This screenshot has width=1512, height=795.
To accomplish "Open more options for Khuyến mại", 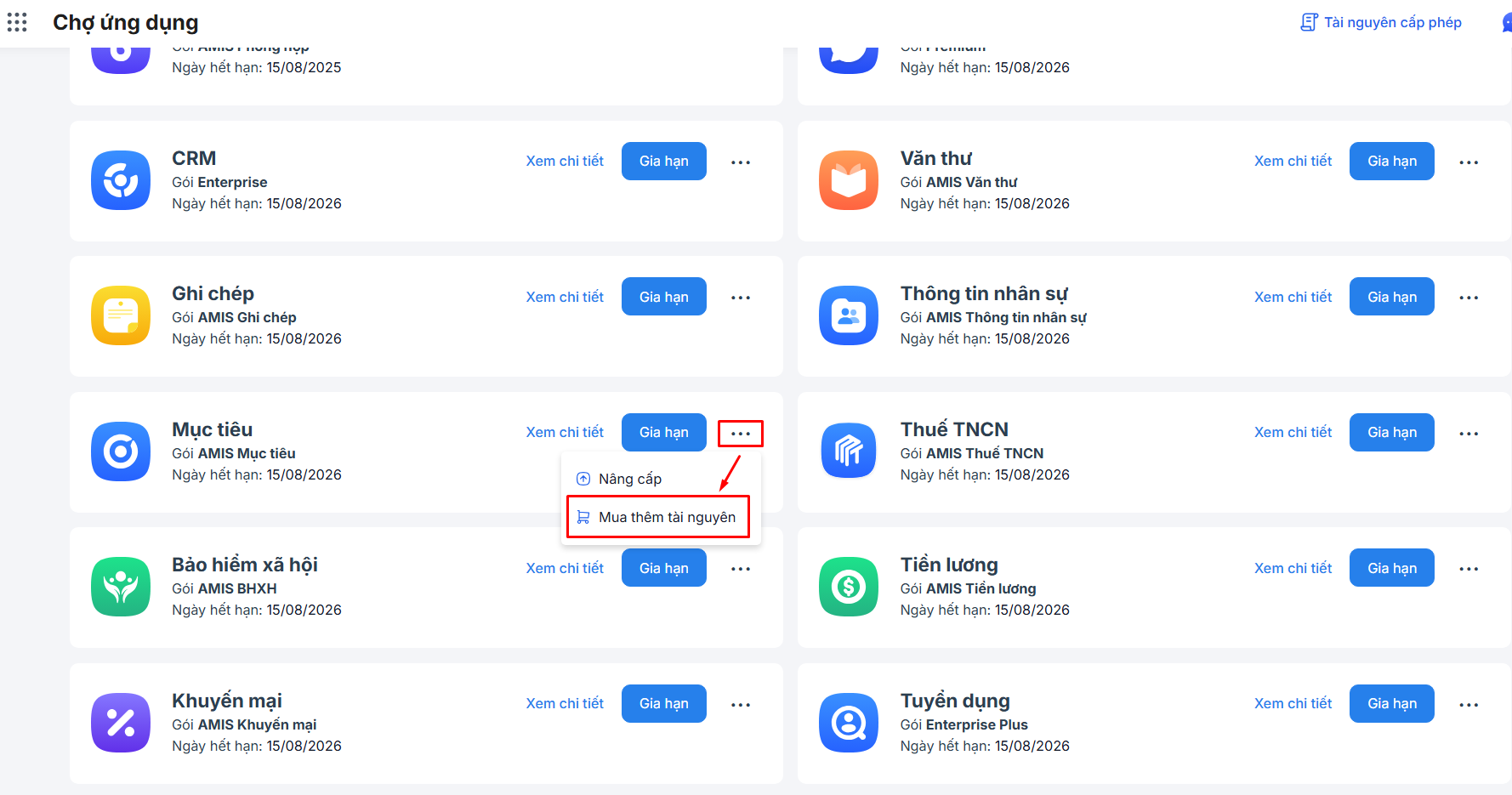I will click(741, 705).
